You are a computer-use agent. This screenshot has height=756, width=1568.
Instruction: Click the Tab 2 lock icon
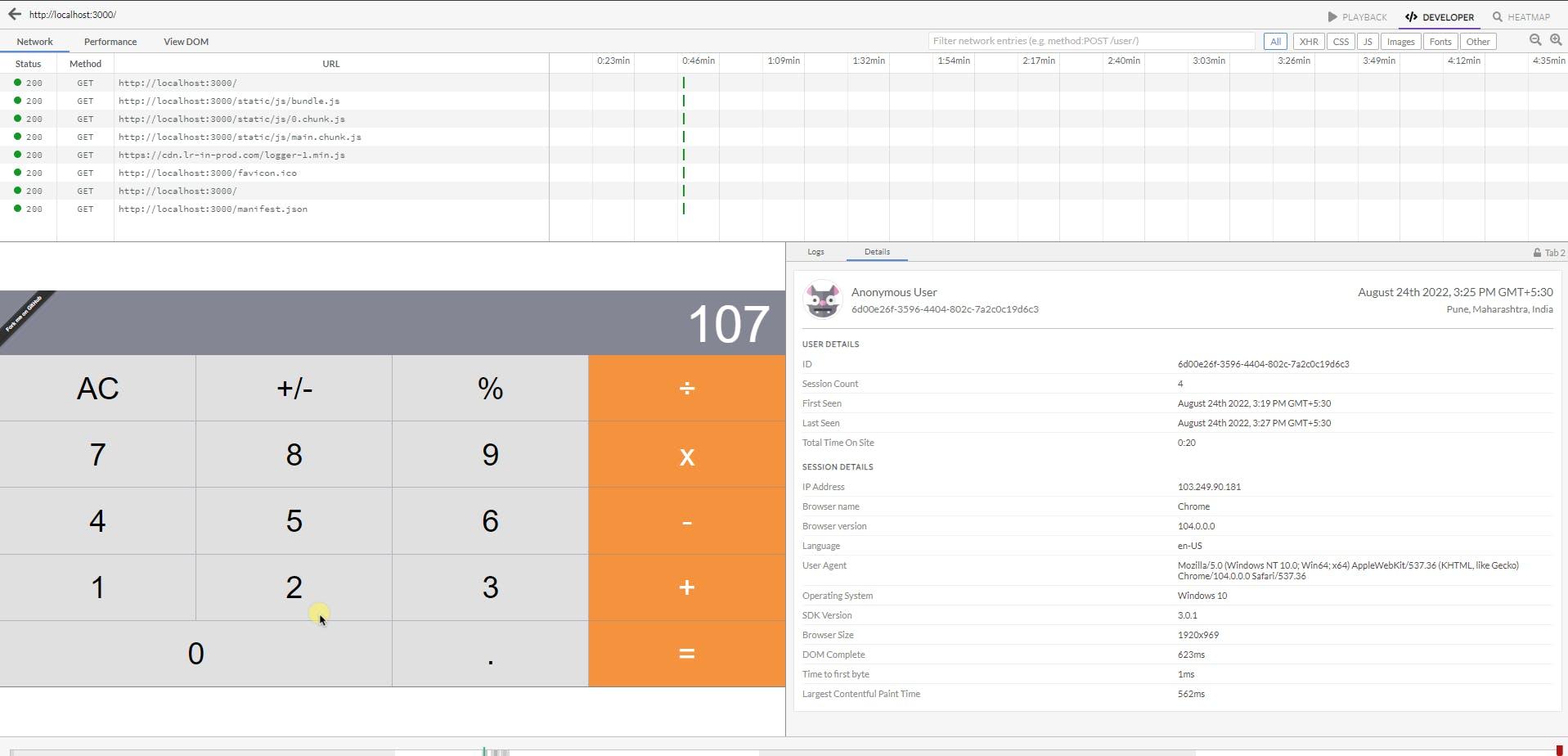click(x=1537, y=253)
